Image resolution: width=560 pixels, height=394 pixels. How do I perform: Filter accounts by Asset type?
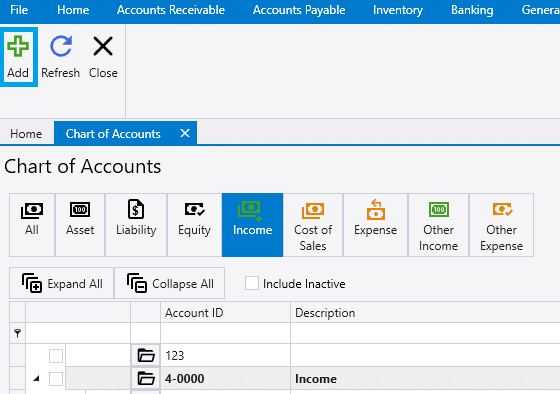pos(80,225)
